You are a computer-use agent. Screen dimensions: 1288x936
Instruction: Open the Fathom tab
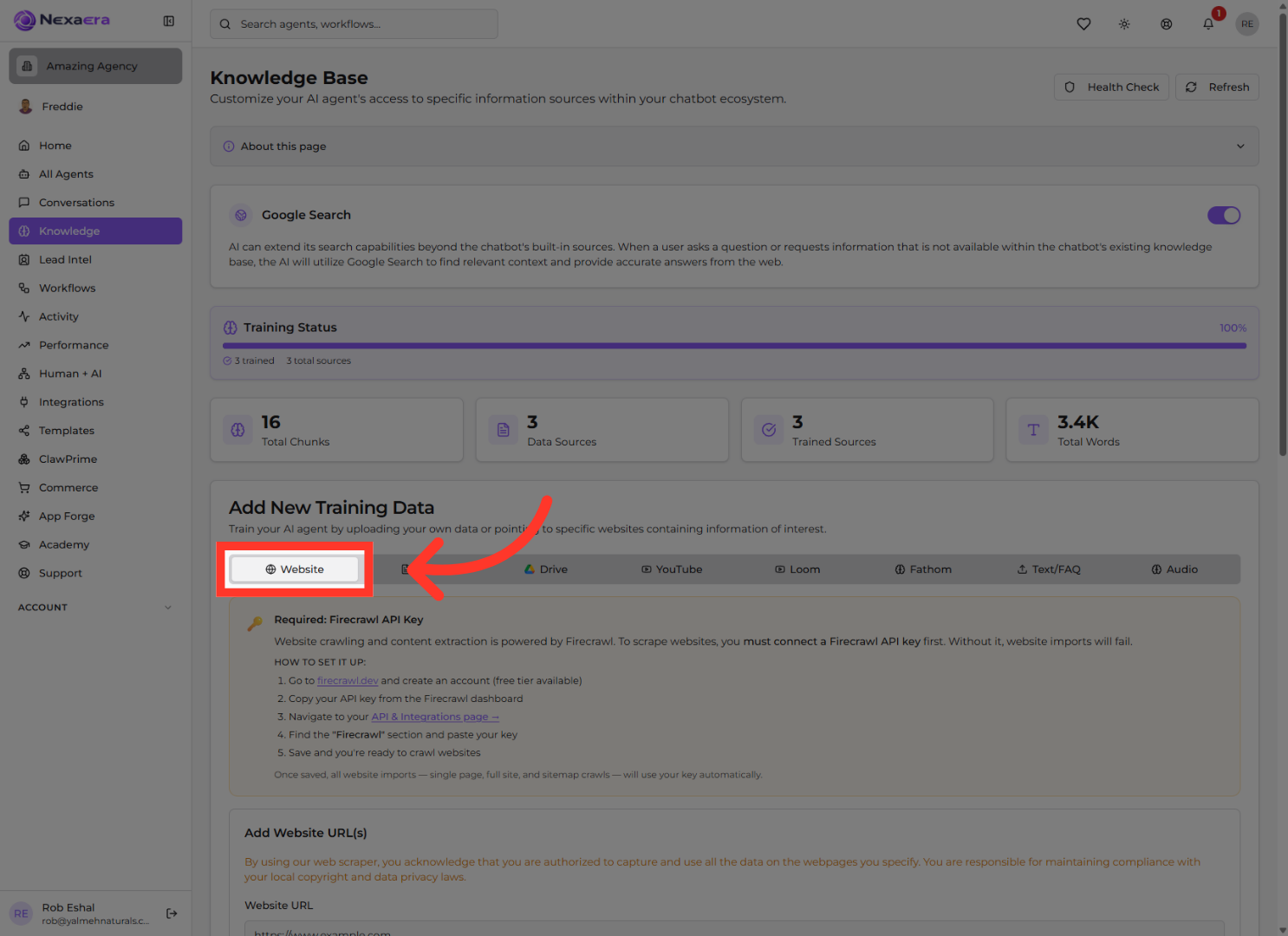(923, 569)
